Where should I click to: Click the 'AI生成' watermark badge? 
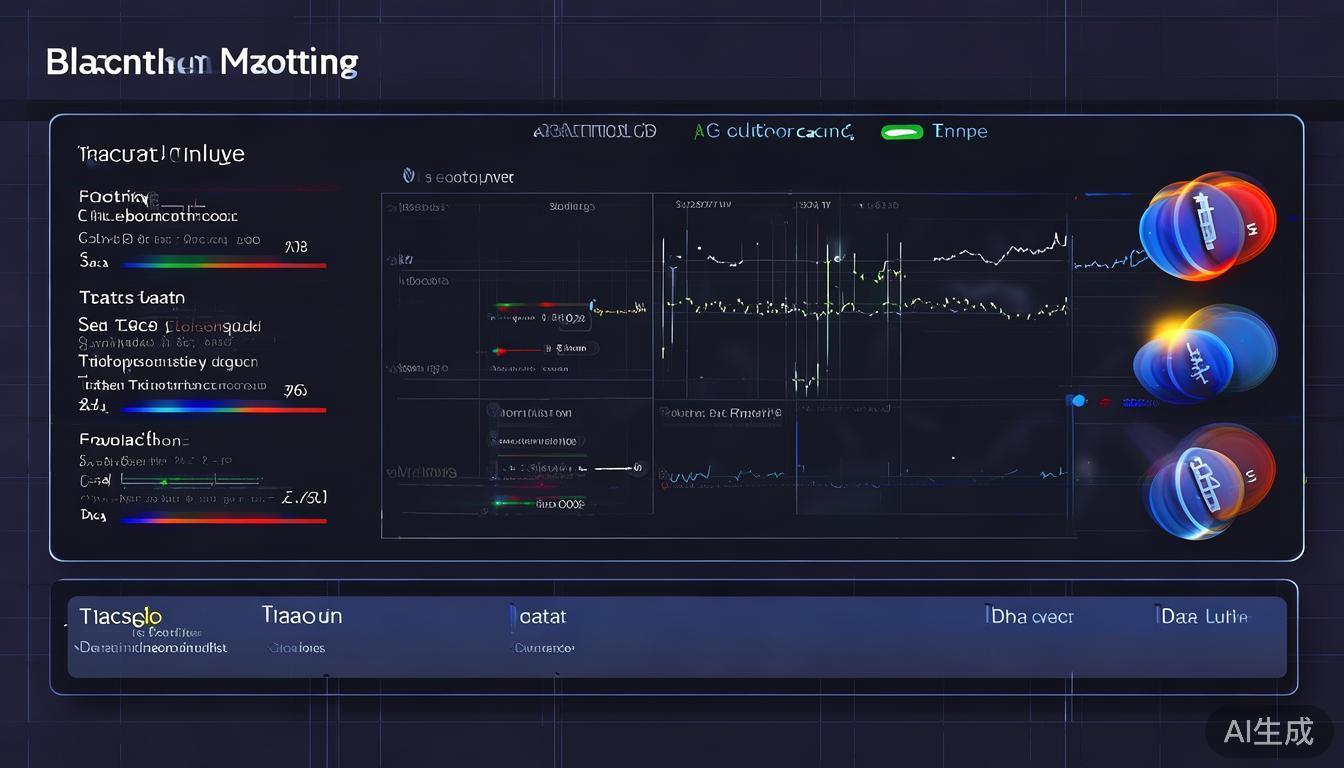[x=1268, y=731]
